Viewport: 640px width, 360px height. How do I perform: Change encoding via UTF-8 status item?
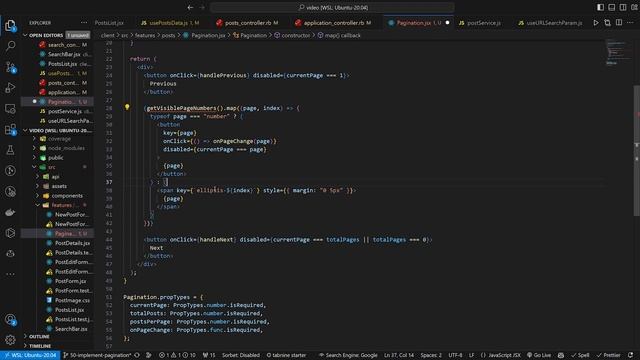[456, 356]
